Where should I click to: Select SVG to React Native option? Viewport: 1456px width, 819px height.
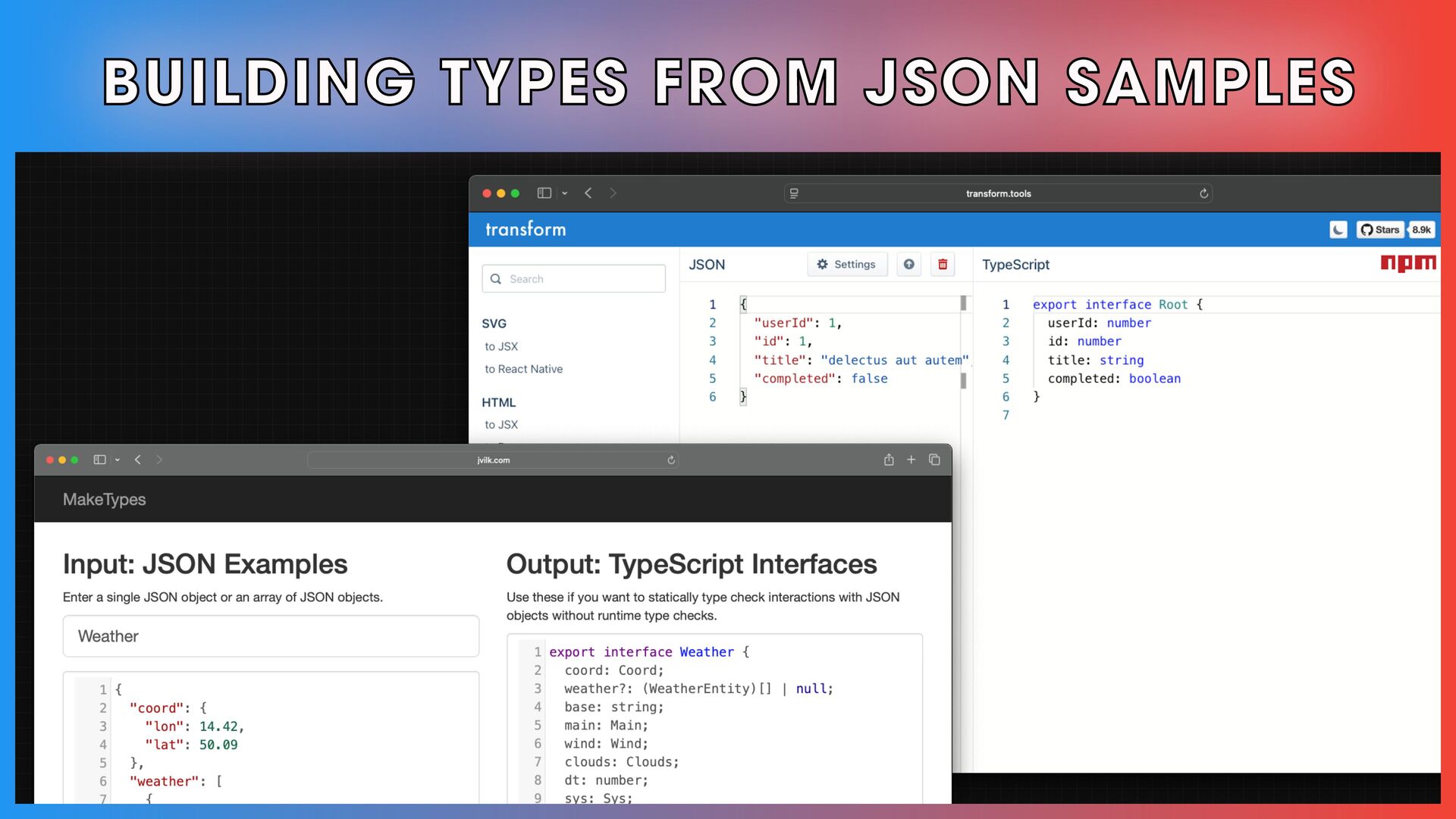coord(523,369)
